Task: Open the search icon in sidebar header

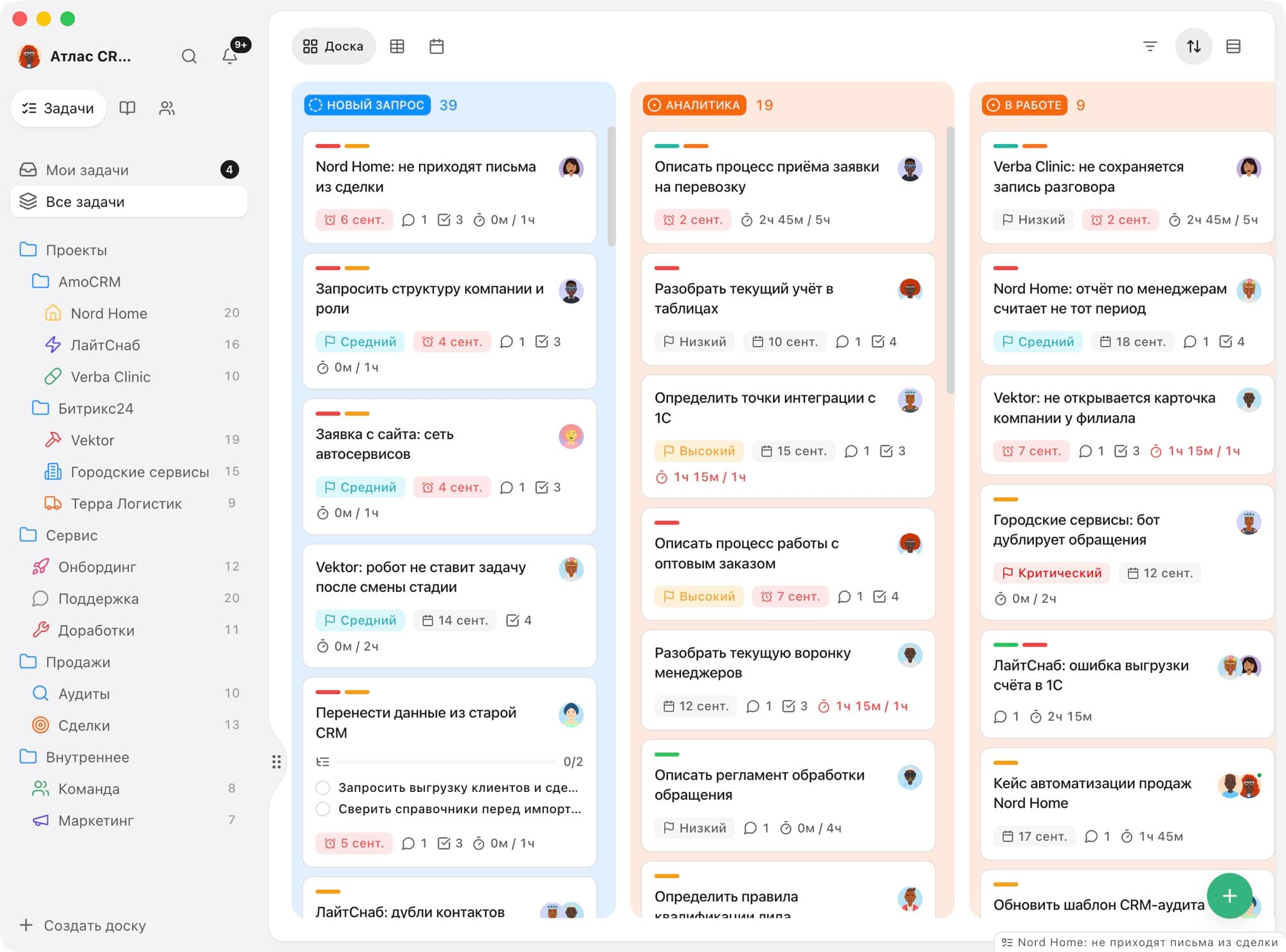Action: point(189,57)
